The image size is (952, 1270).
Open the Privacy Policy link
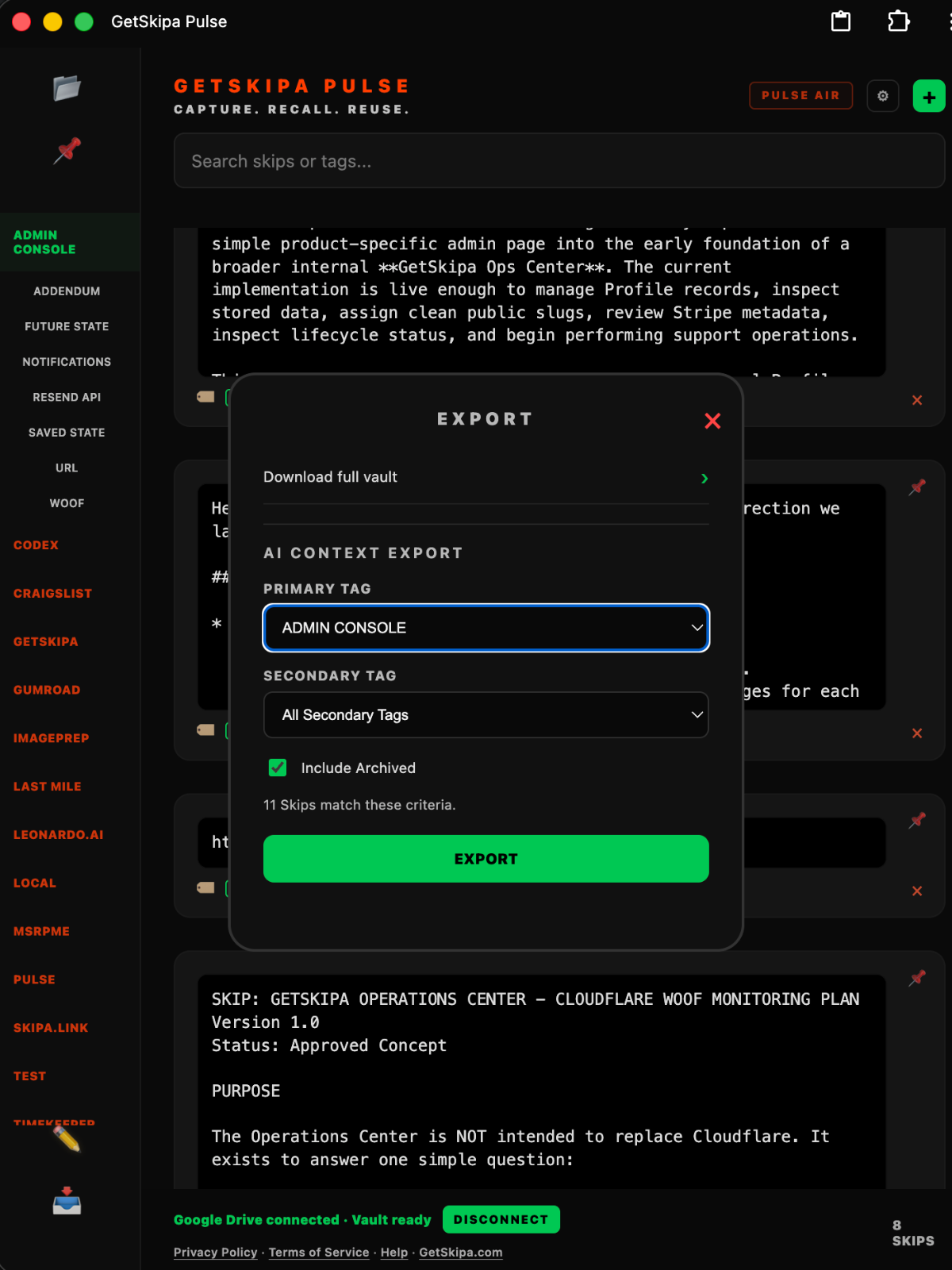pos(215,1253)
